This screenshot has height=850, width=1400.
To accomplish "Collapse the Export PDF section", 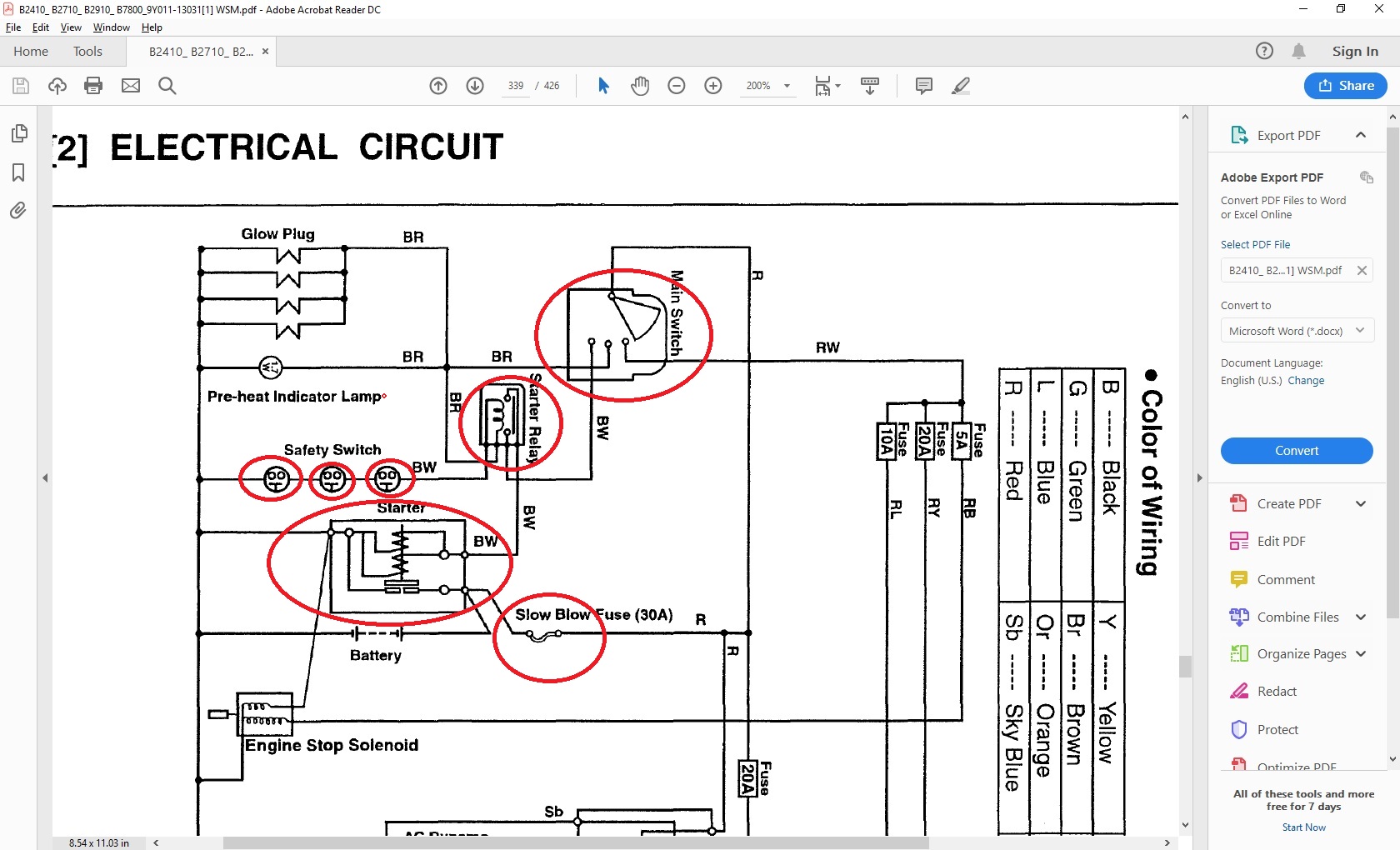I will (x=1361, y=135).
